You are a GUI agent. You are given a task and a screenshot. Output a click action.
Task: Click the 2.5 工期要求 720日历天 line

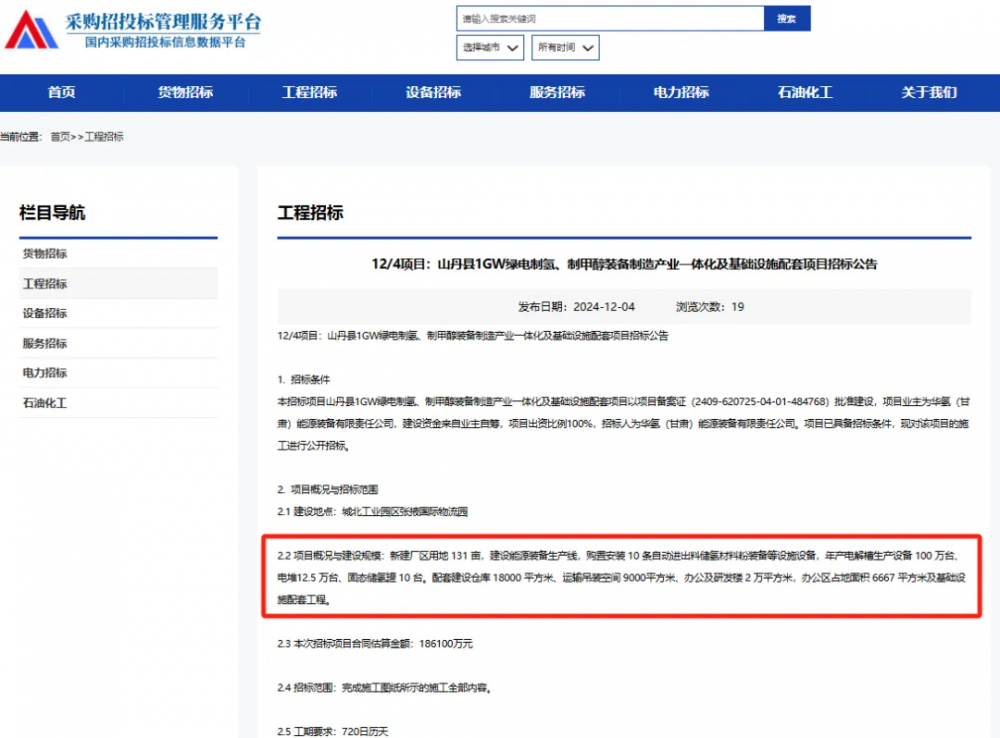click(332, 731)
